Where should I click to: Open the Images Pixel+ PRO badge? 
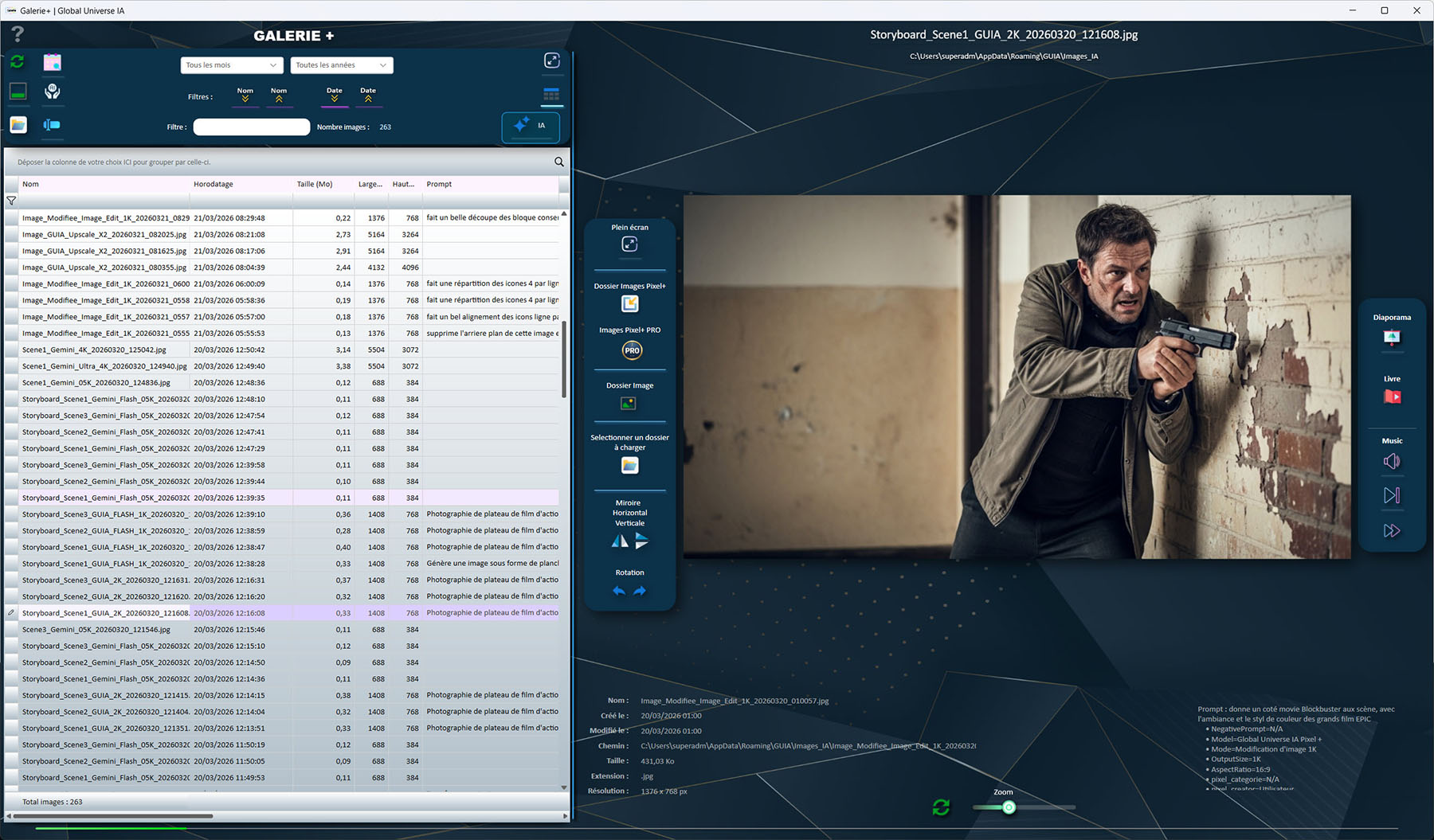coord(632,350)
